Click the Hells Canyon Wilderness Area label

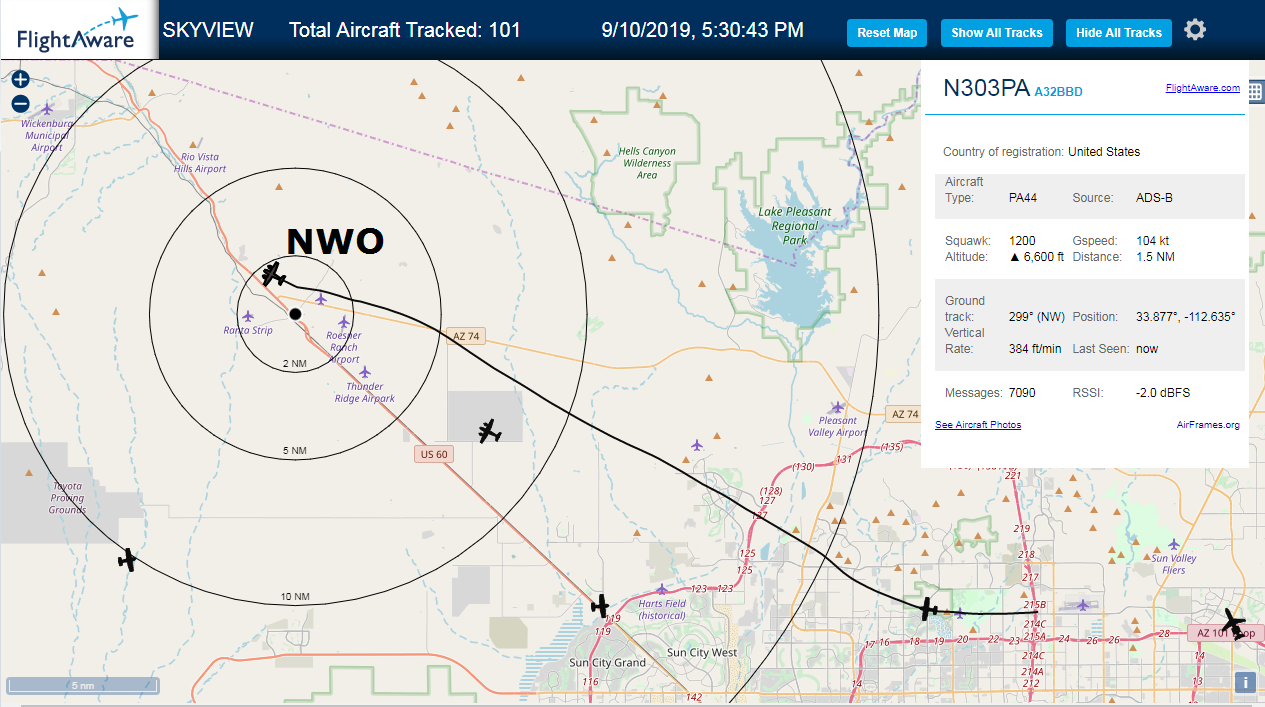(647, 163)
